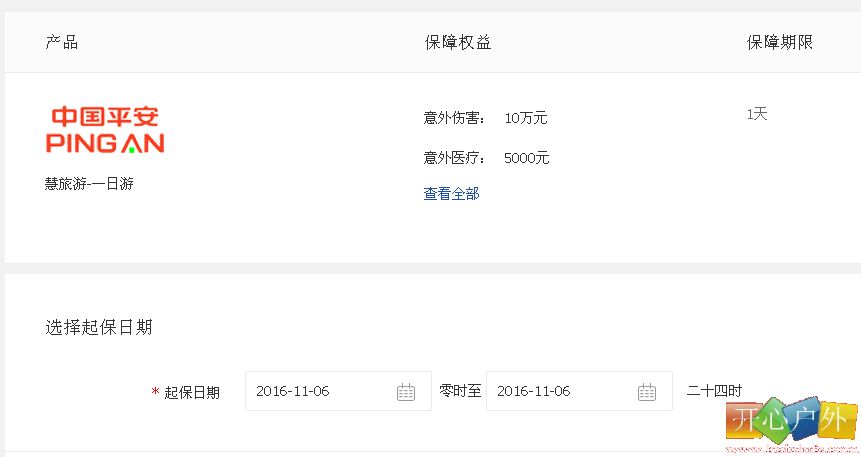Click the 1天 coverage period value

point(757,114)
